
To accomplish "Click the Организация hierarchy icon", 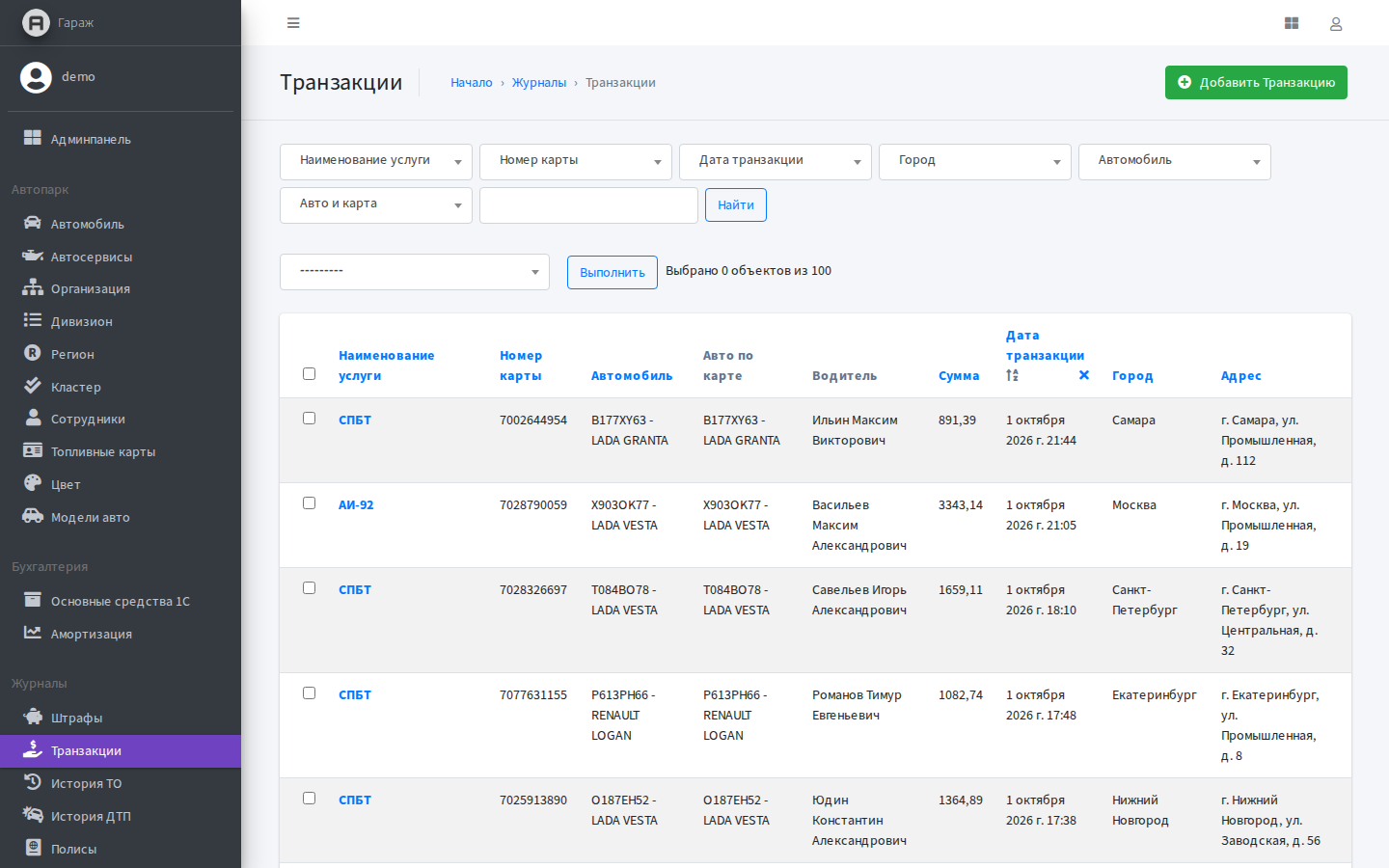I will point(33,287).
